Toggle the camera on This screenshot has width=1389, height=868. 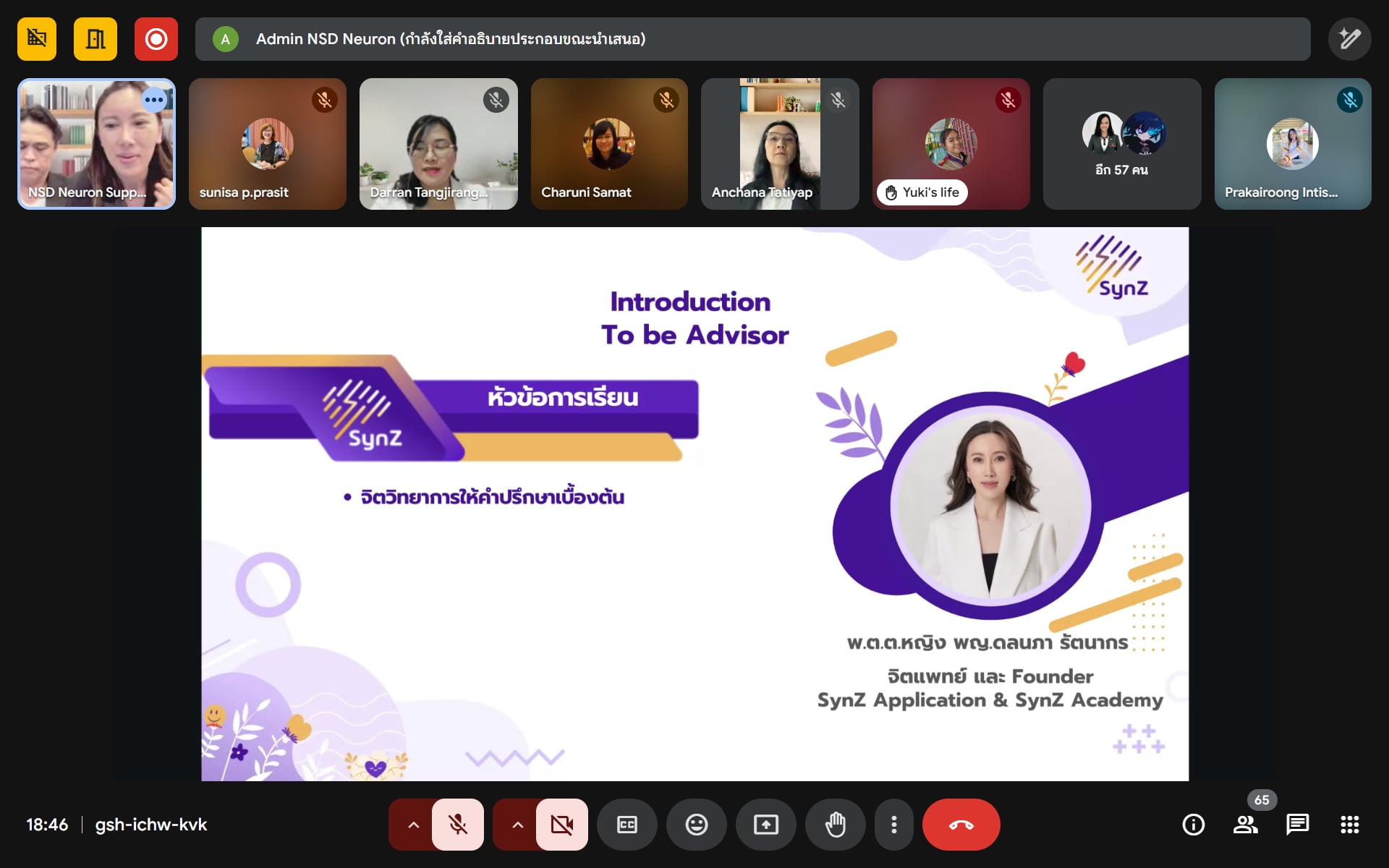(x=562, y=825)
